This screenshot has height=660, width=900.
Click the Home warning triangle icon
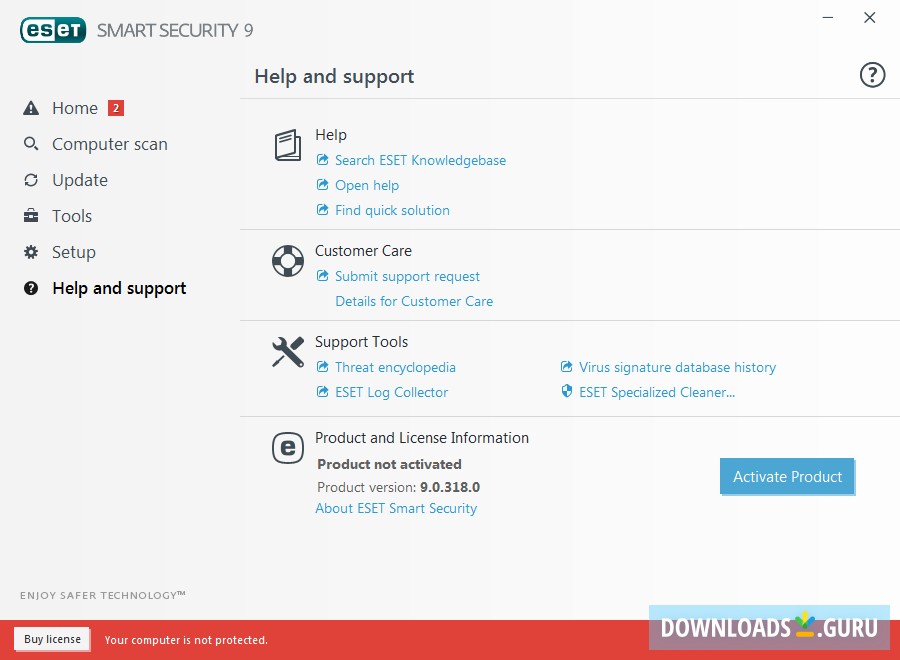pyautogui.click(x=31, y=108)
